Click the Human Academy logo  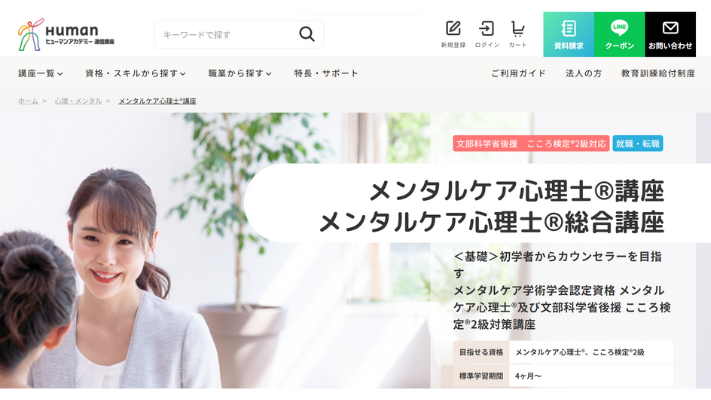pos(66,34)
